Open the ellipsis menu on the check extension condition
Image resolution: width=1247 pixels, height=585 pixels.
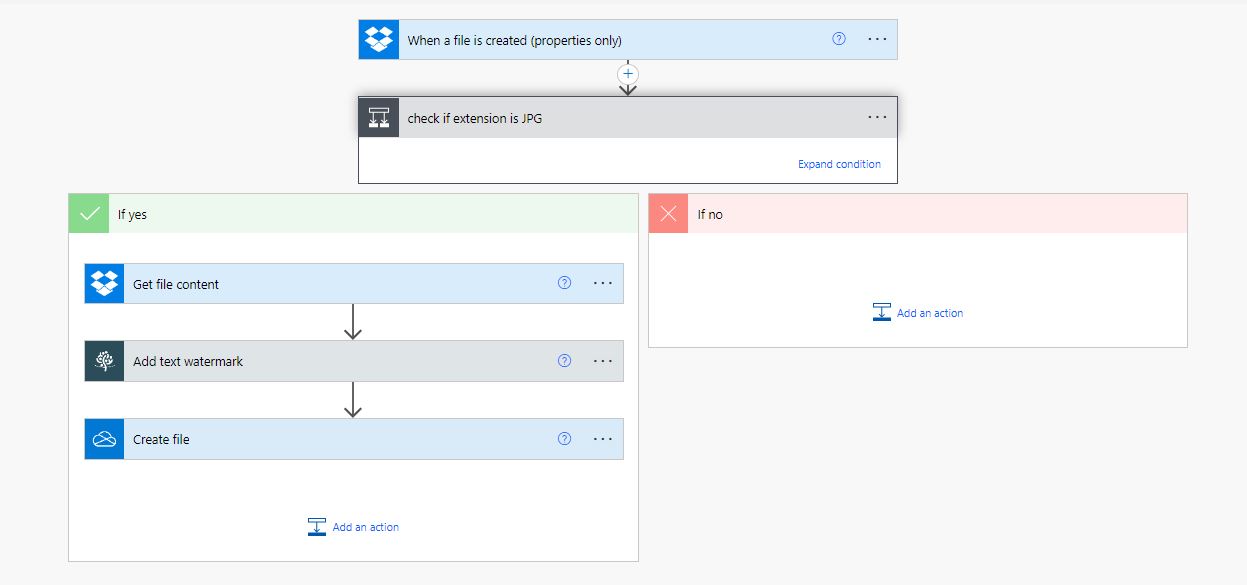coord(877,117)
